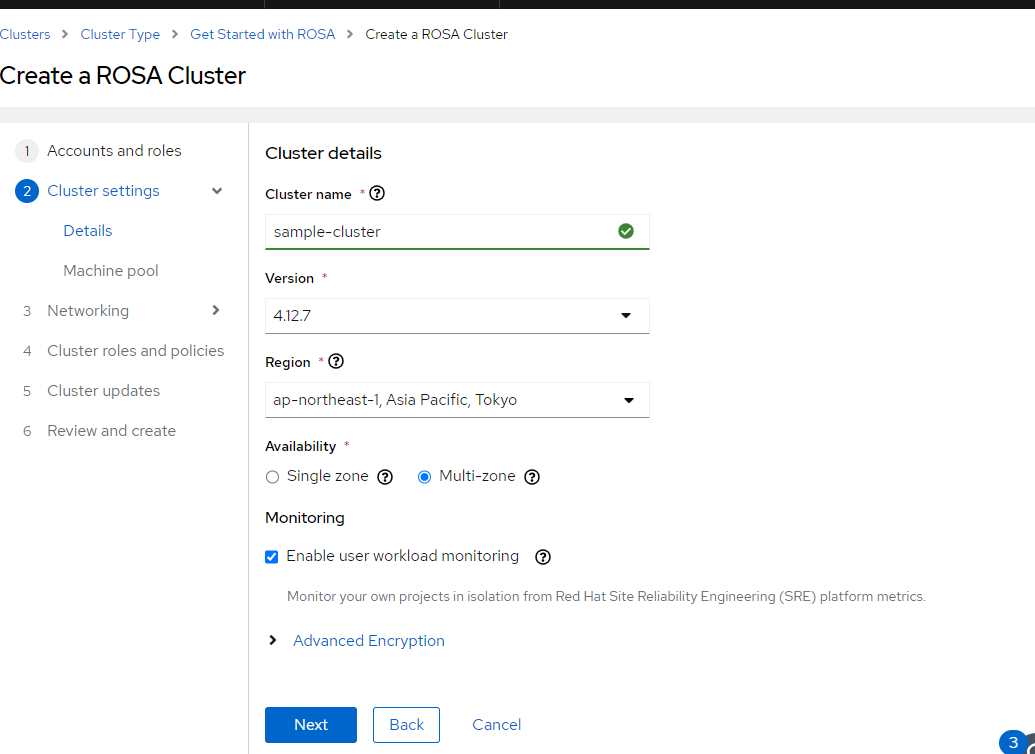Click Advanced Encryption link text
This screenshot has width=1035, height=754.
(x=368, y=640)
